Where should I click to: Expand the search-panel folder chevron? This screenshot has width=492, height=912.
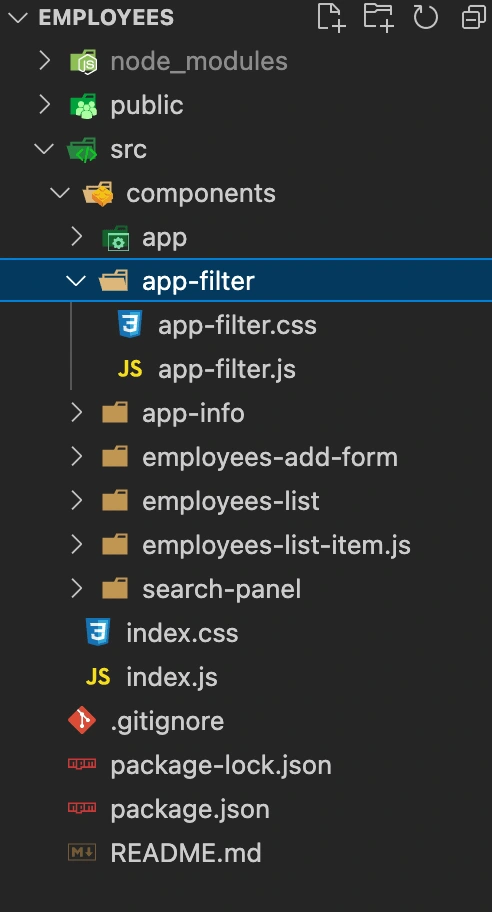pos(76,589)
